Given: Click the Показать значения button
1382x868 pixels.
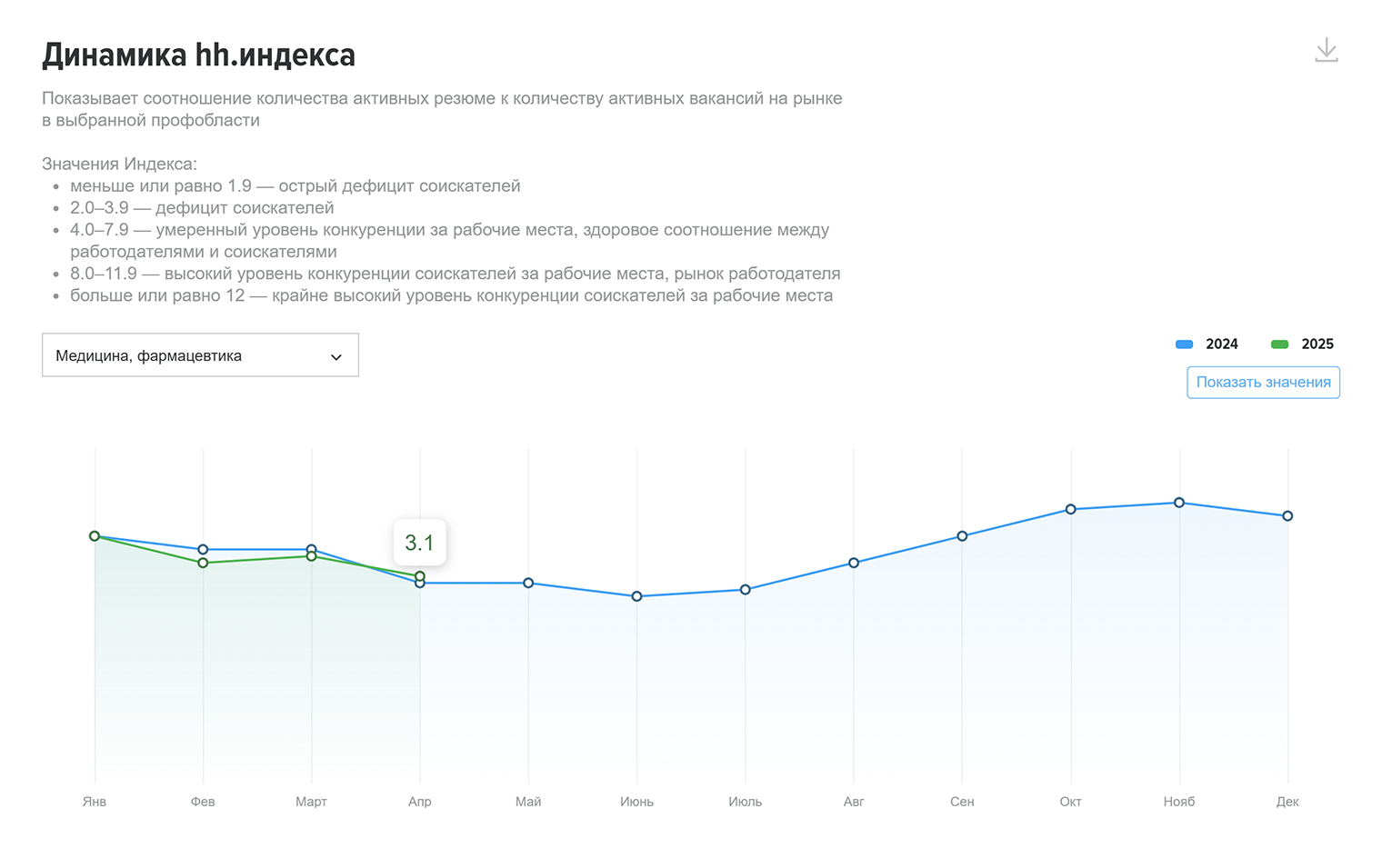Looking at the screenshot, I should click(1263, 383).
